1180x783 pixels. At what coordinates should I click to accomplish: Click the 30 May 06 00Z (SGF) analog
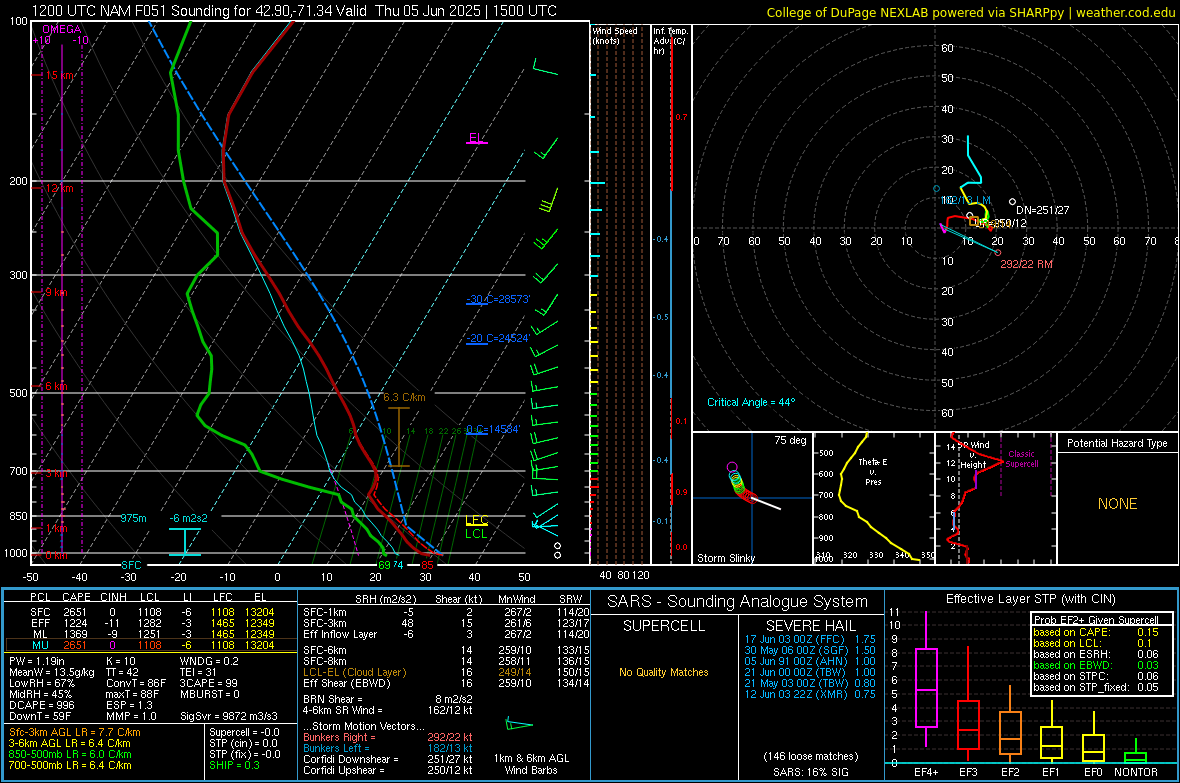pos(810,650)
